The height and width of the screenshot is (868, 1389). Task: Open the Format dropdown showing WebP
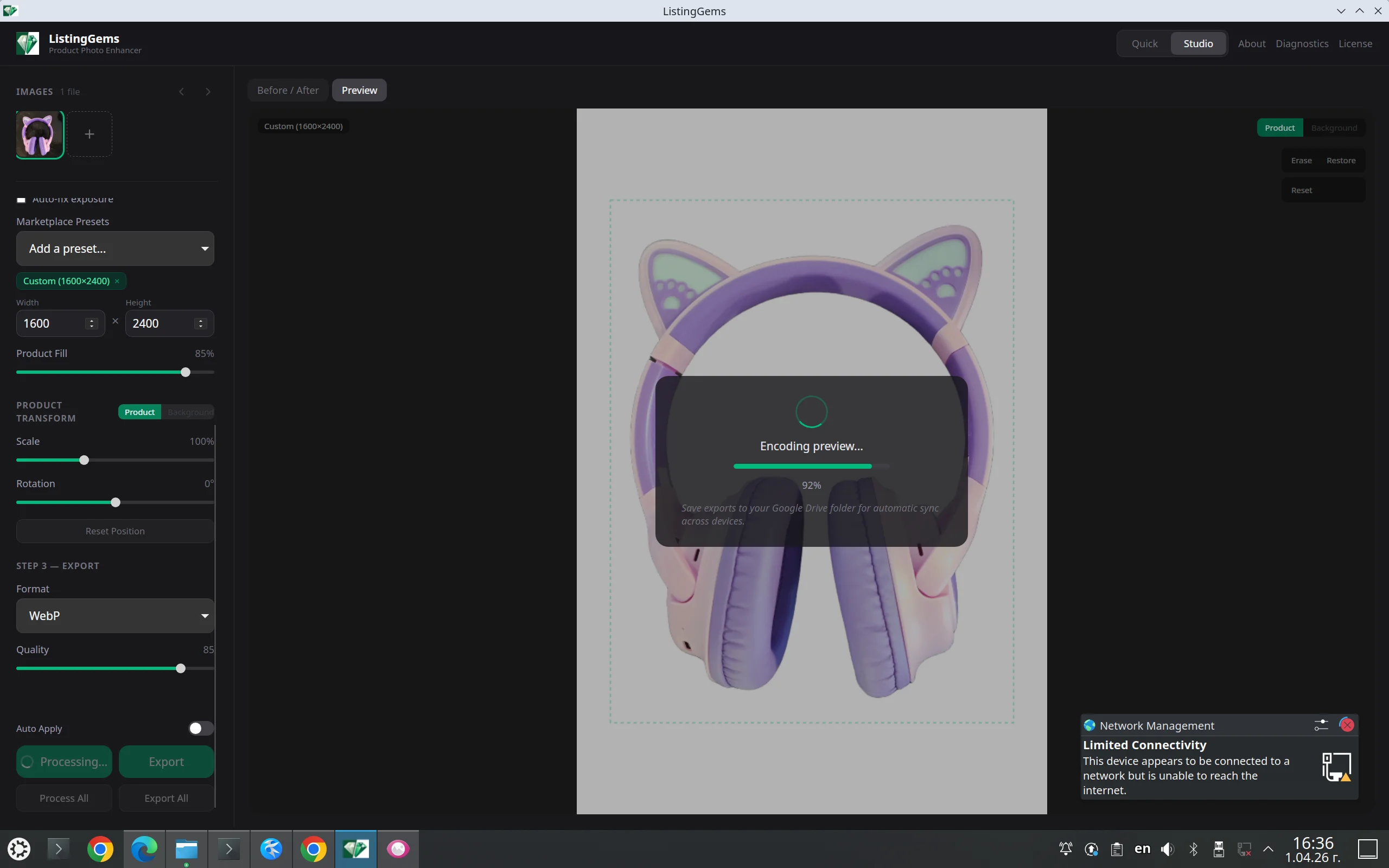click(114, 615)
